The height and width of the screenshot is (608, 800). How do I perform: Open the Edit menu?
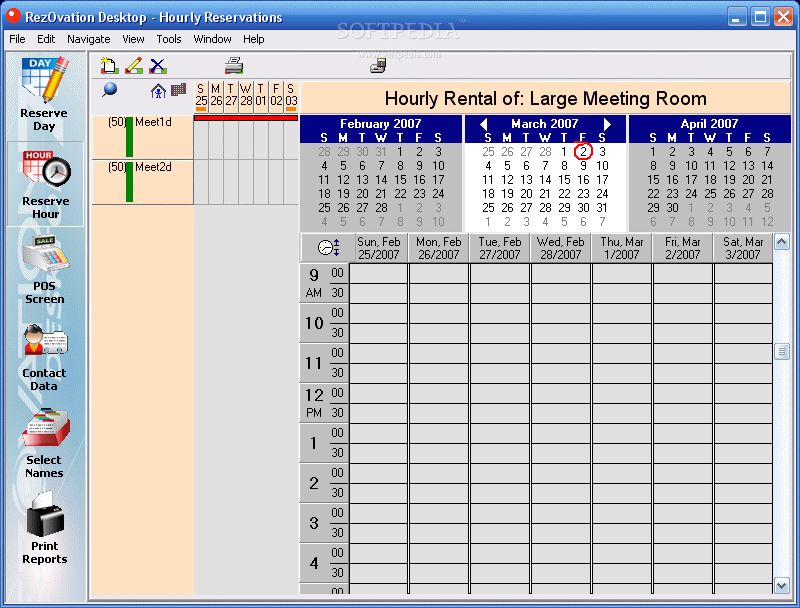pyautogui.click(x=46, y=39)
